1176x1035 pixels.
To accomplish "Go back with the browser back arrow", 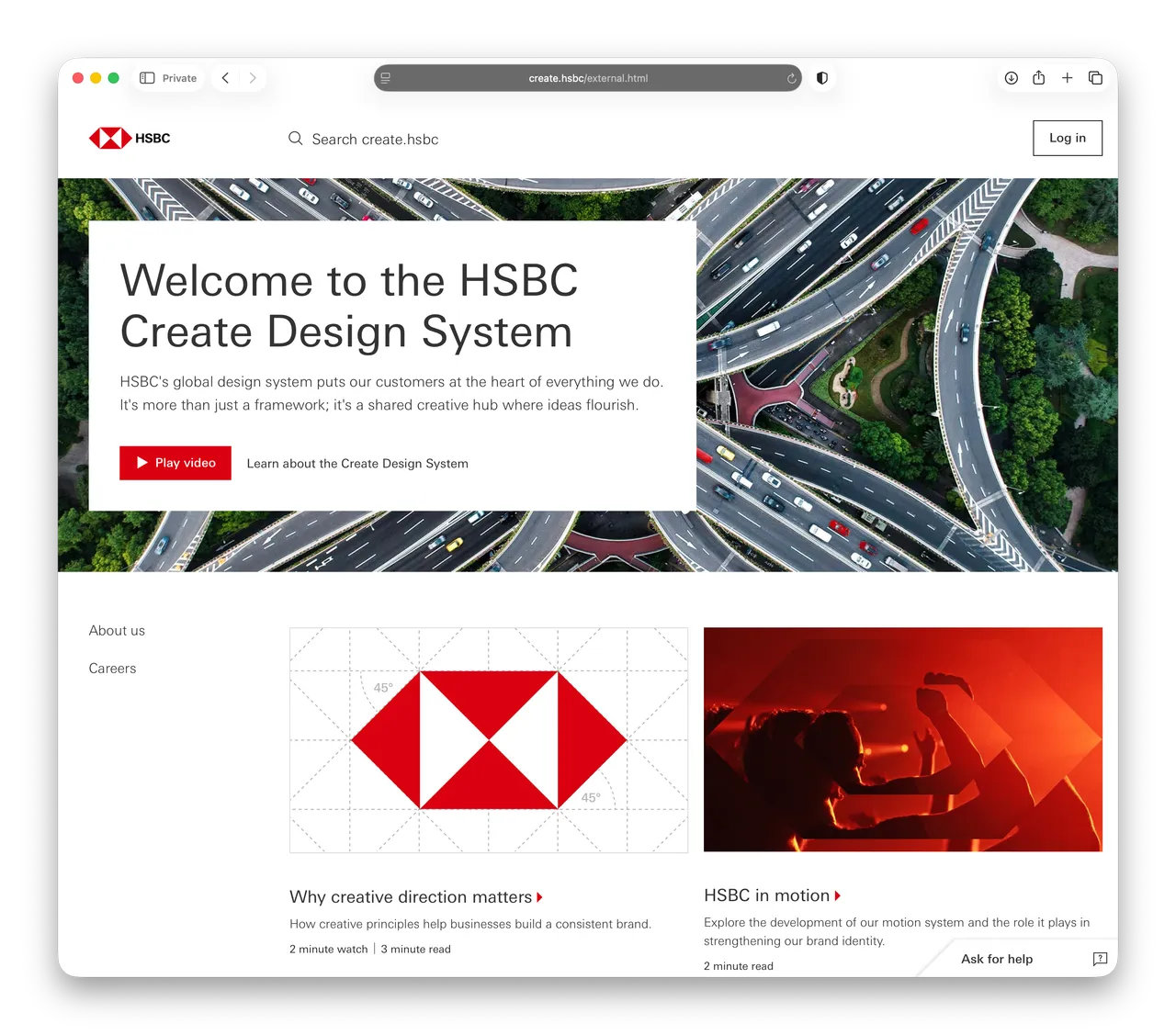I will pos(225,78).
